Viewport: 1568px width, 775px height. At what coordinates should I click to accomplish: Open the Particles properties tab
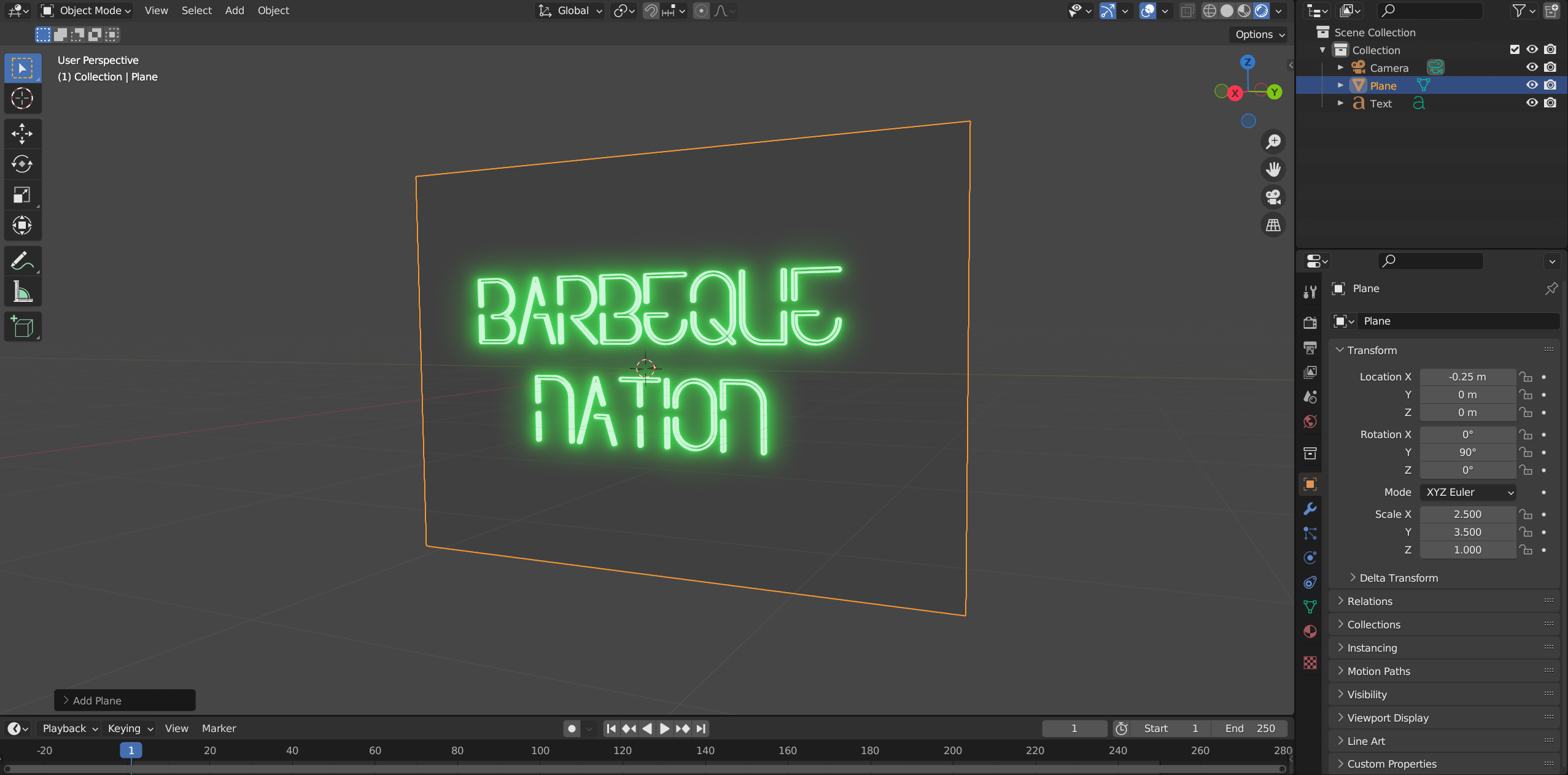(x=1310, y=533)
